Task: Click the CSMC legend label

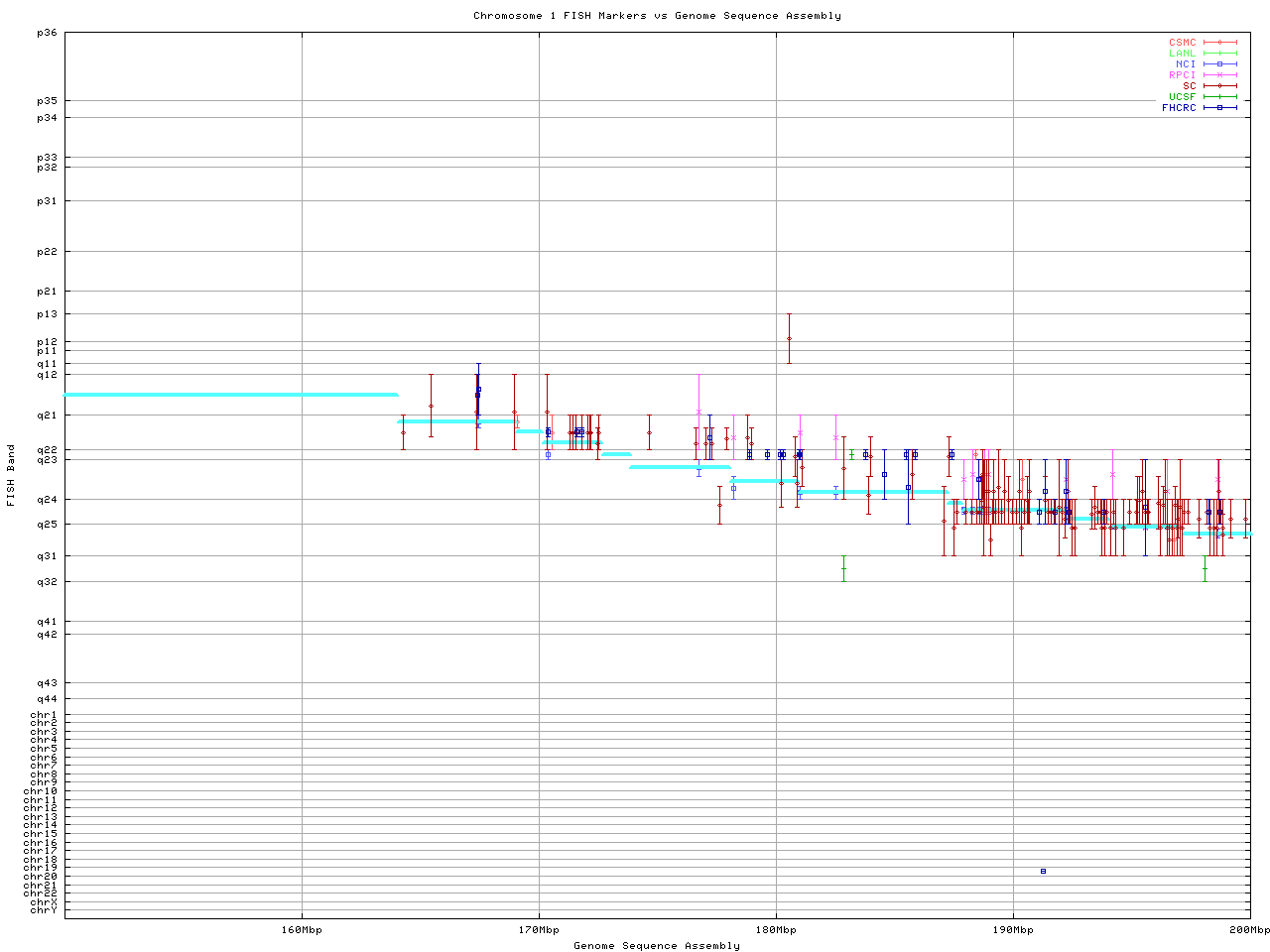Action: click(1182, 43)
